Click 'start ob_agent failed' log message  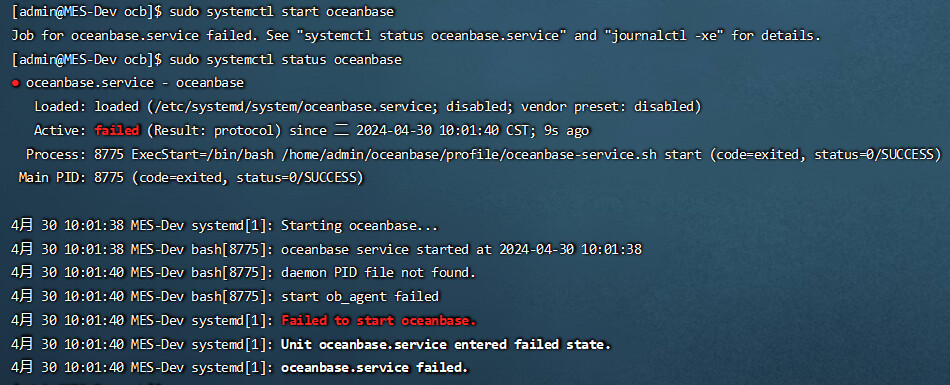[x=360, y=296]
